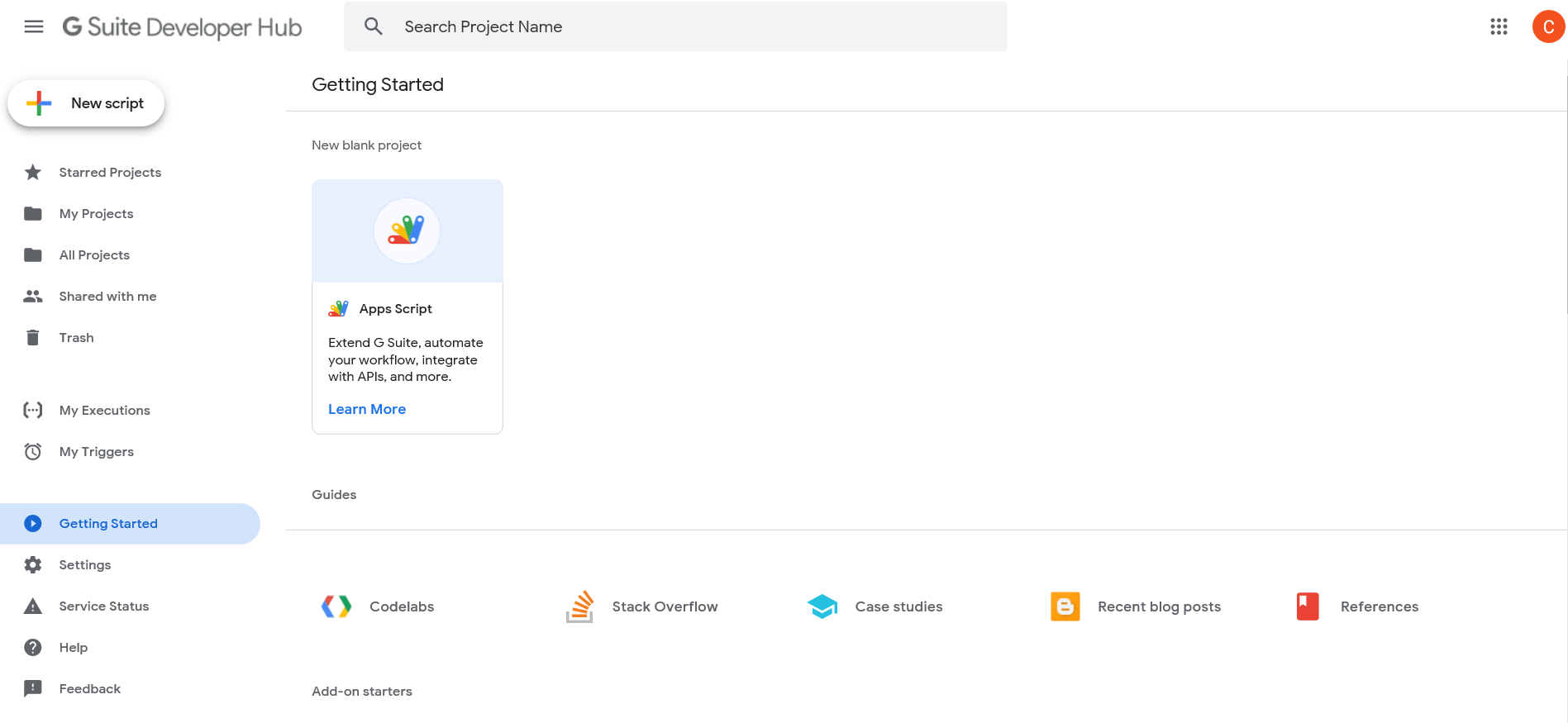
Task: Click the G Suite Developer Hub logo
Action: click(182, 27)
